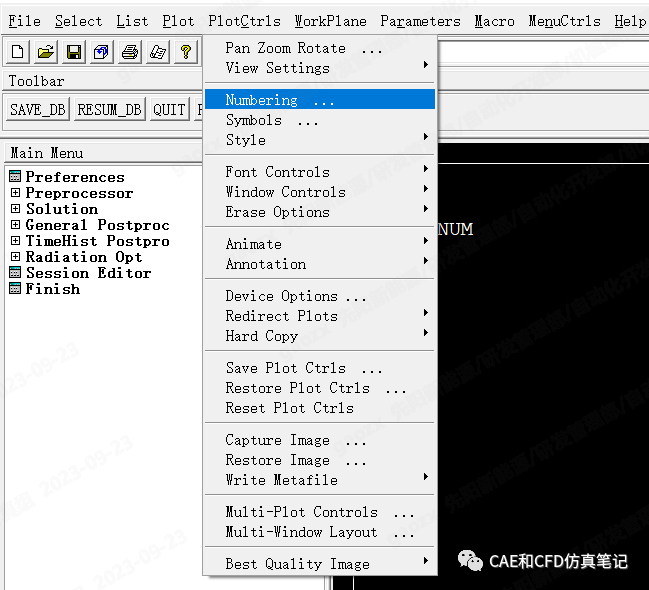Click the Finish icon in Main Menu

point(15,289)
